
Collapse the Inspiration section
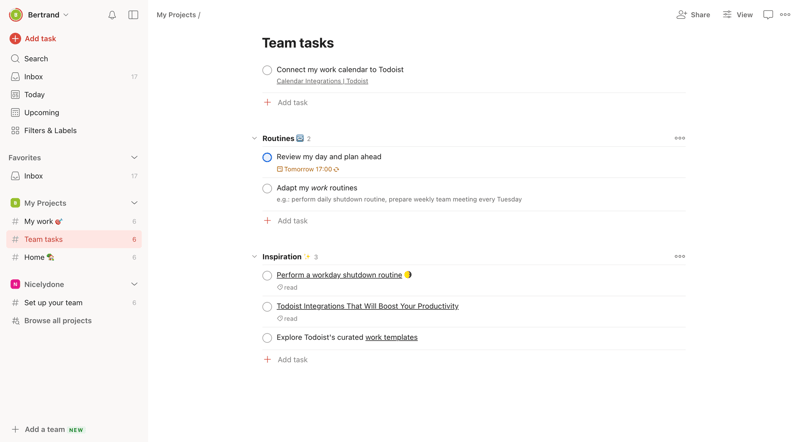(254, 257)
